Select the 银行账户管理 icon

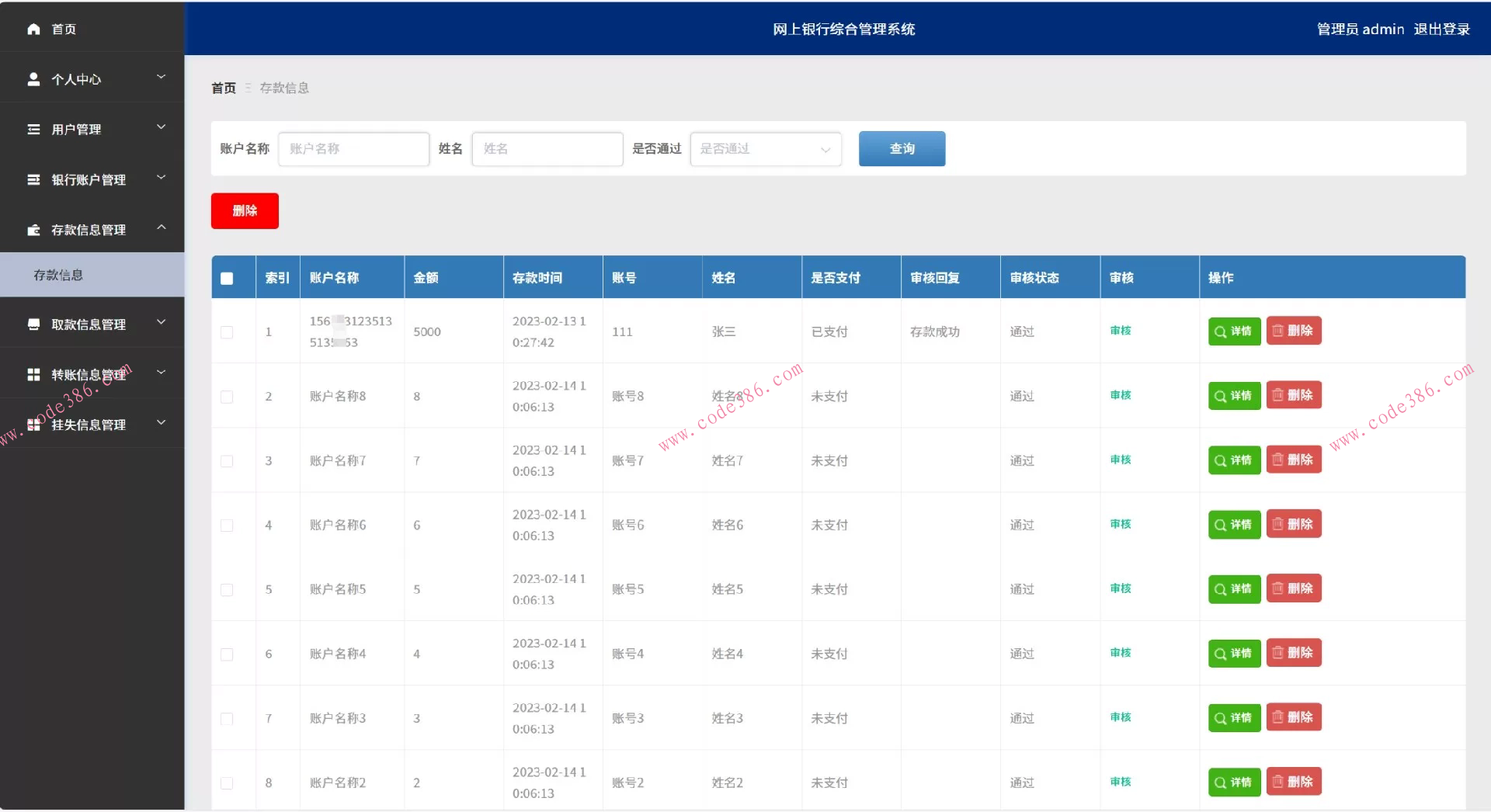(33, 179)
